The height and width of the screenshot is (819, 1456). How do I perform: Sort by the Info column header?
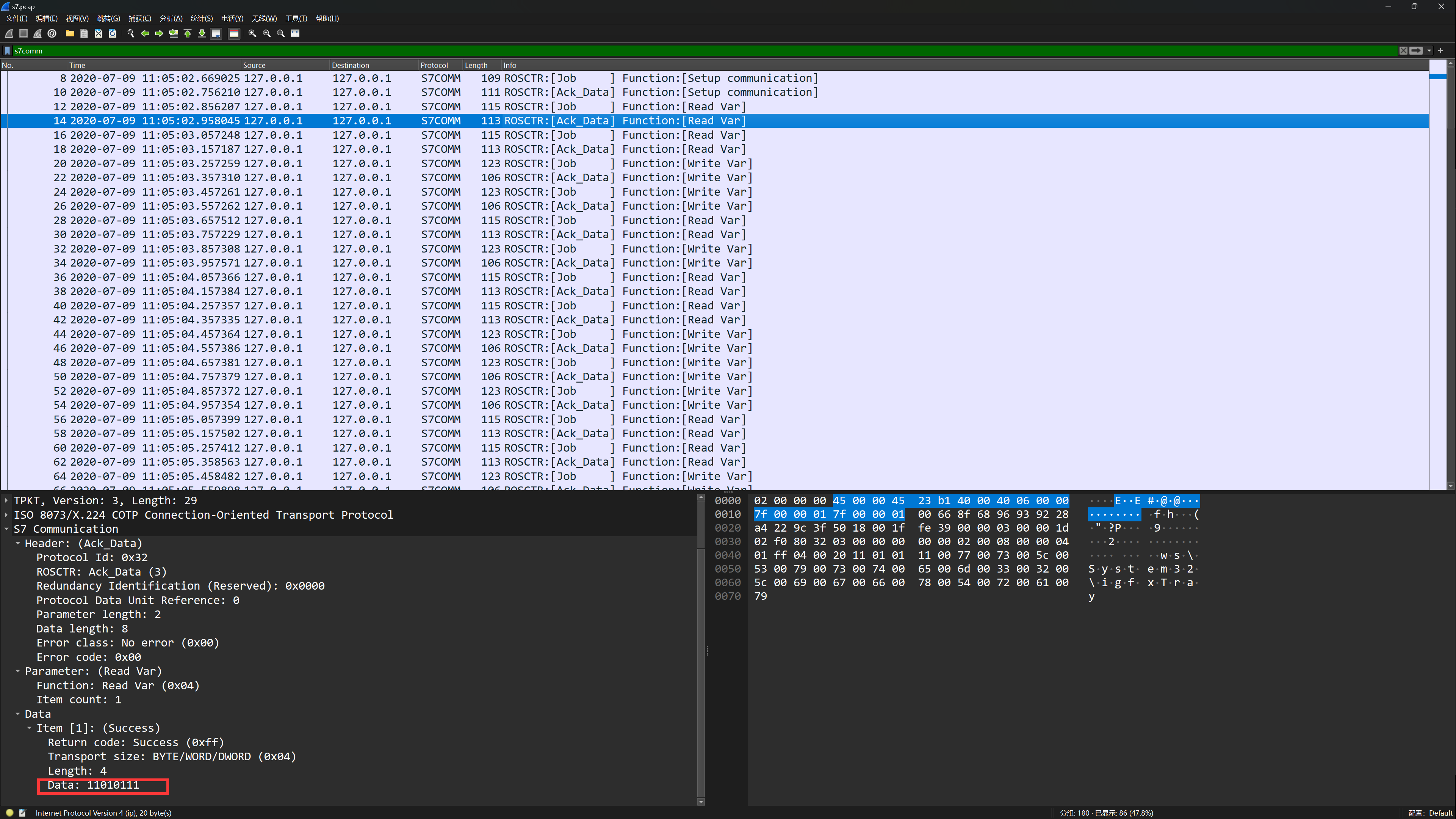(965, 65)
